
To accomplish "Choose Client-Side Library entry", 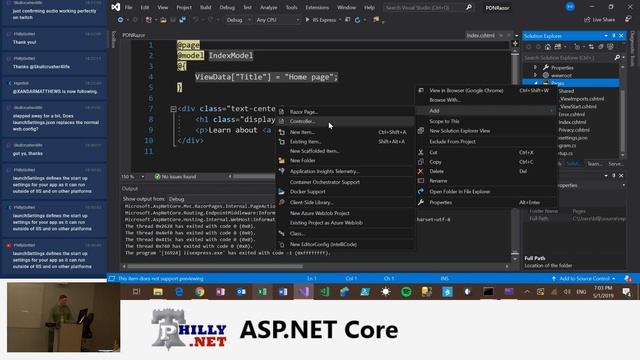I will [x=345, y=202].
